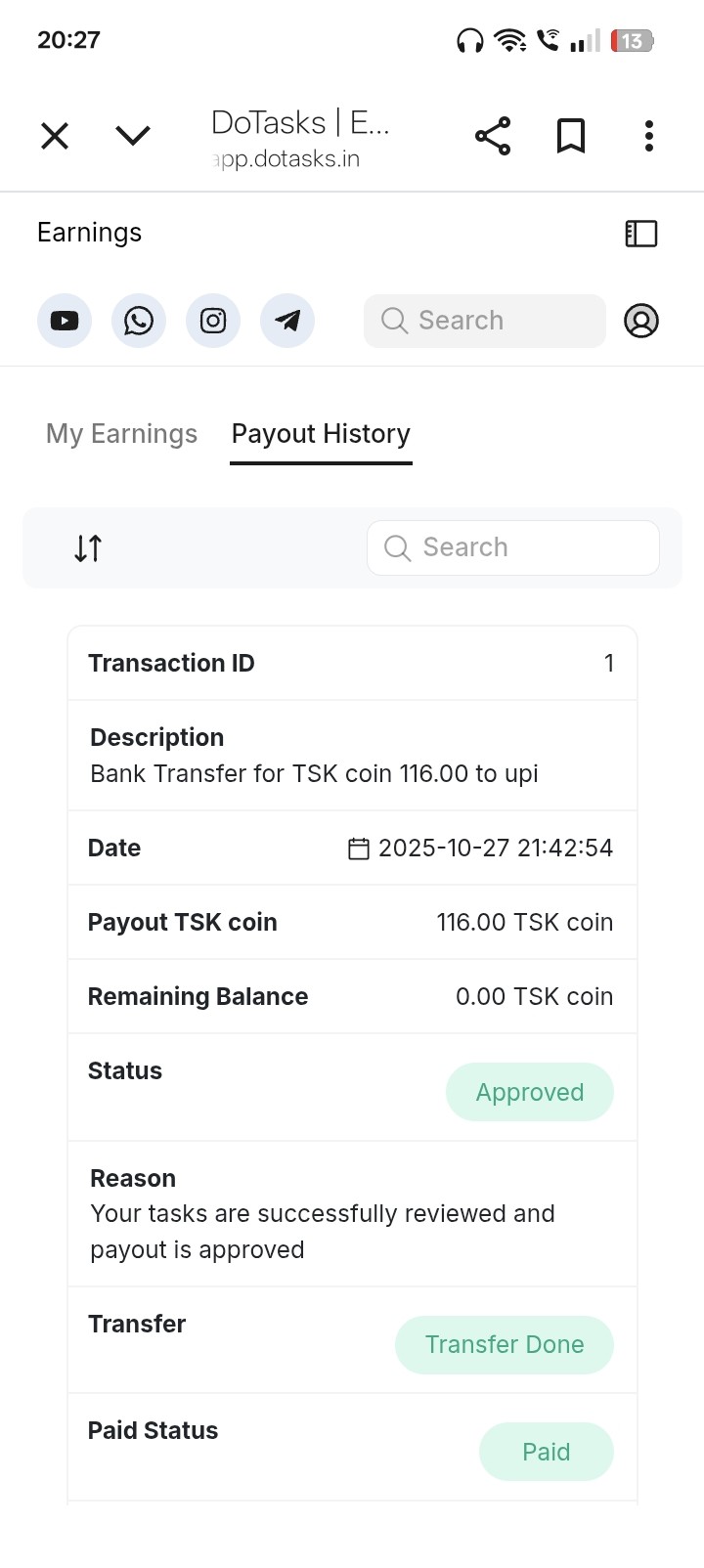Tap the Paid status badge
The height and width of the screenshot is (1568, 704).
tap(547, 1452)
